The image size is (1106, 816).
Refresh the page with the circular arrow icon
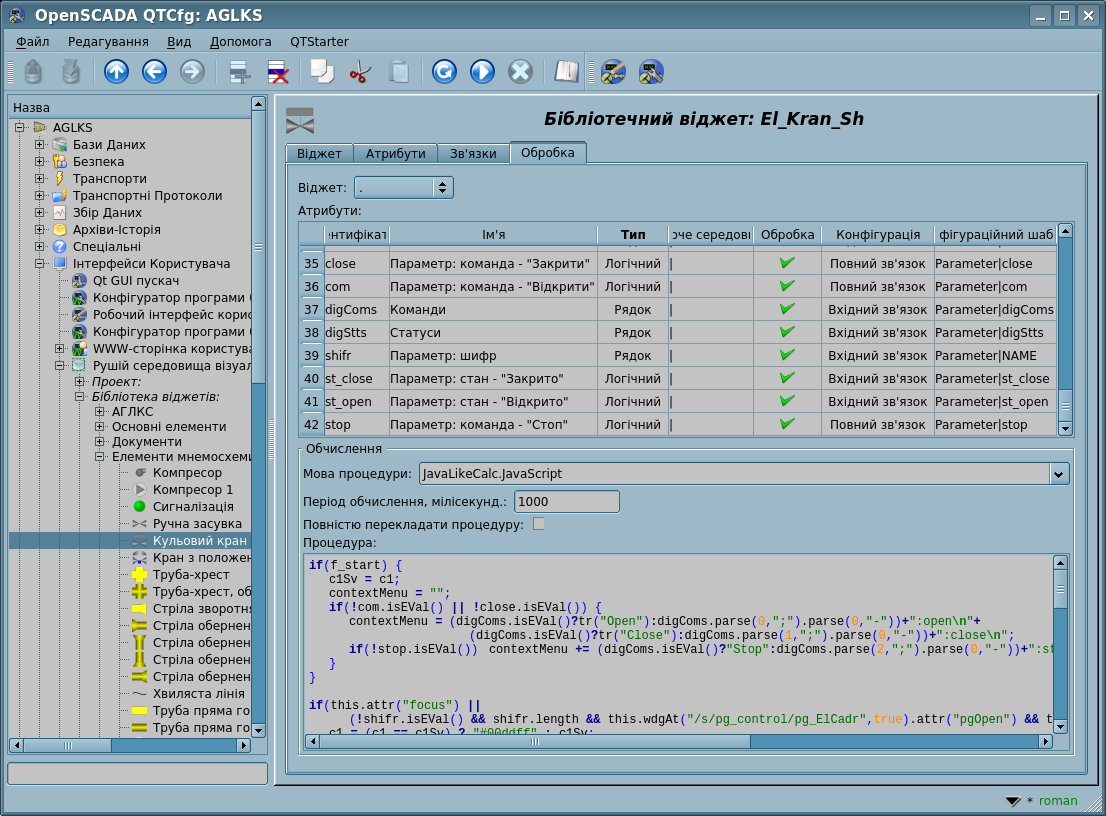pyautogui.click(x=444, y=72)
